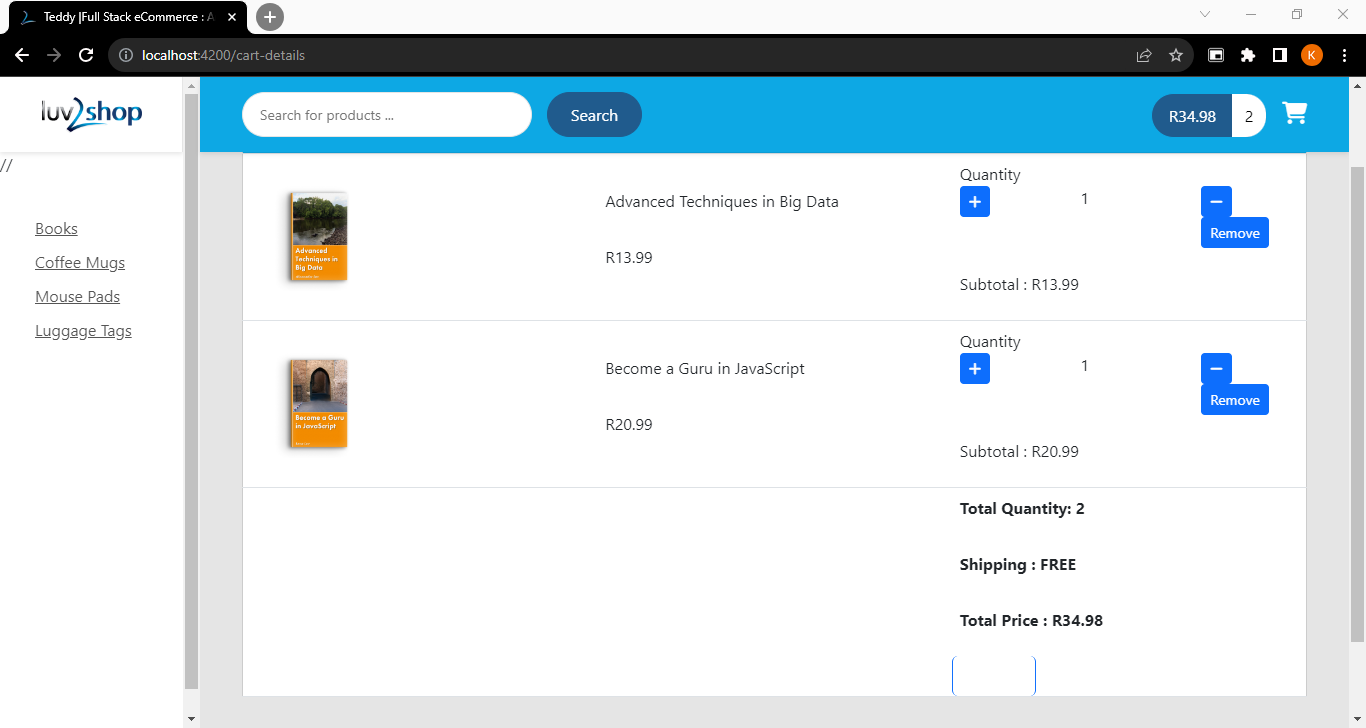Click the luv2shop logo
Screen dimensions: 1366x728
[x=91, y=114]
